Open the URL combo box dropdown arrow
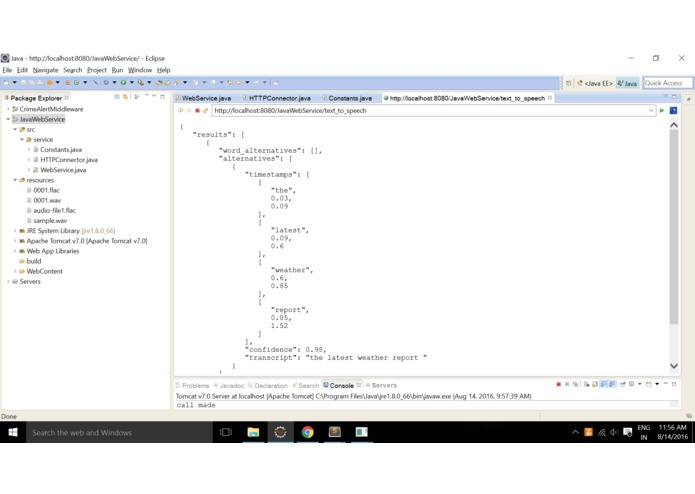Image resolution: width=695 pixels, height=494 pixels. [651, 111]
